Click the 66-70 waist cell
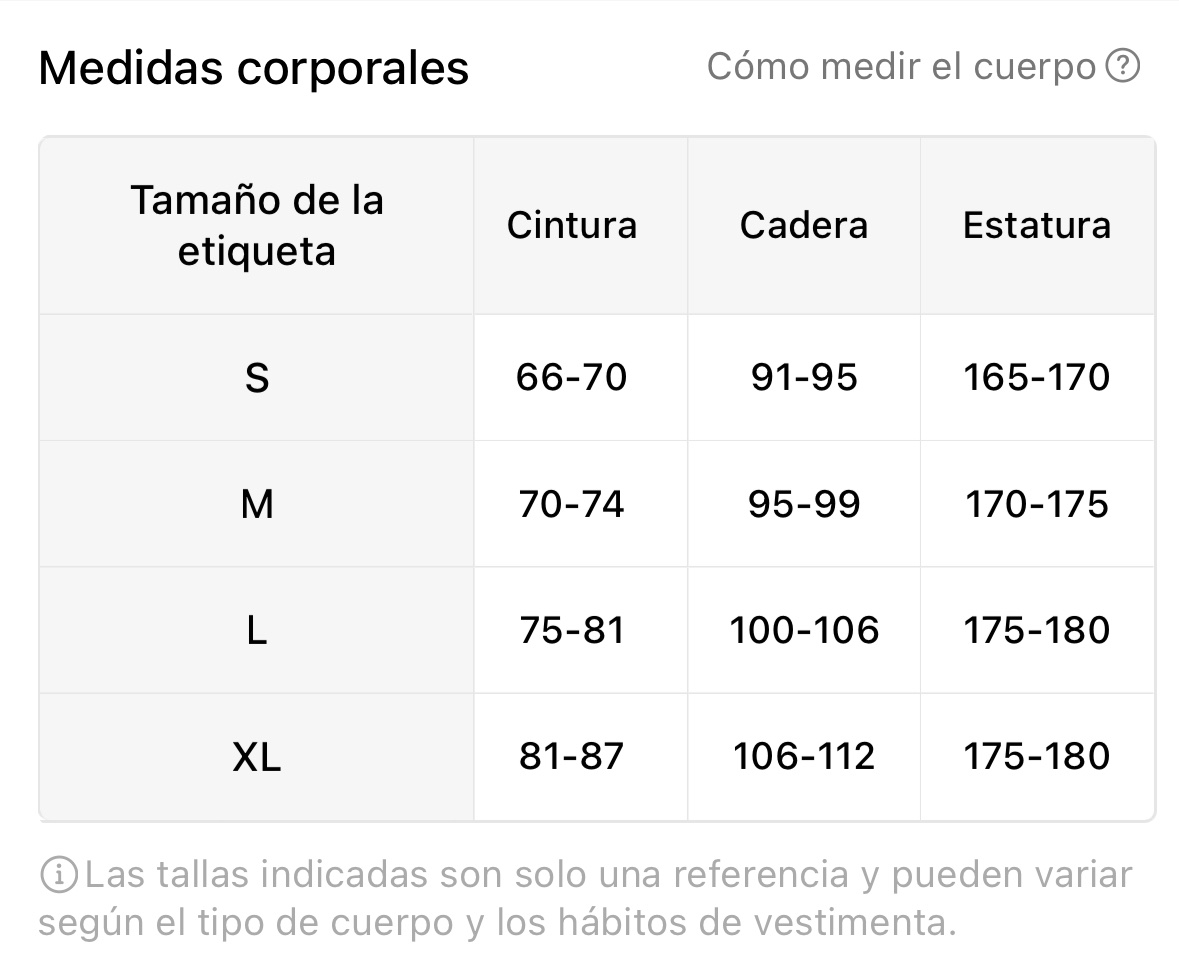The image size is (1179, 977). (571, 377)
